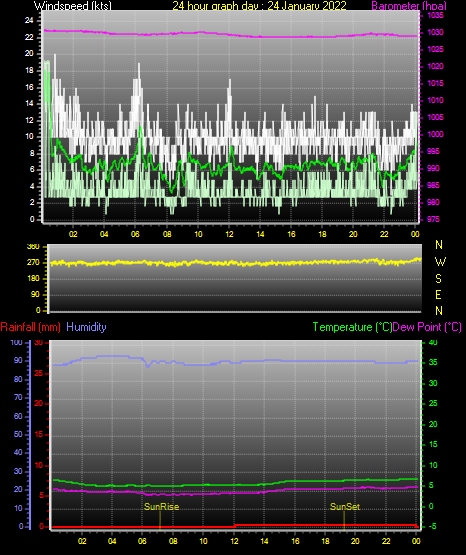This screenshot has width=466, height=555.
Task: Click the 06 hour tick on lower graph
Action: [x=142, y=541]
